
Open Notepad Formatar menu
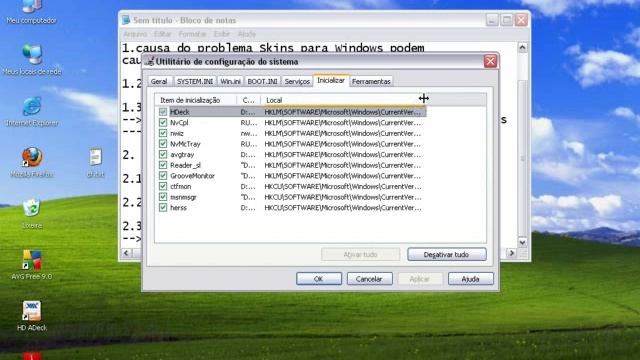[x=192, y=34]
